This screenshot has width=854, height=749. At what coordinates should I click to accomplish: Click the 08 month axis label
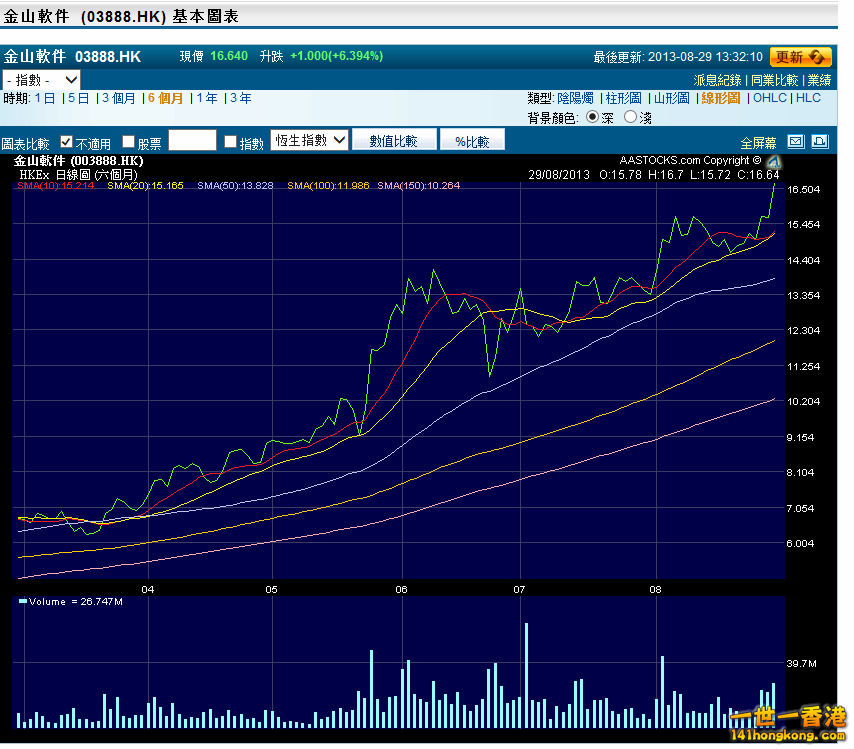coord(655,589)
